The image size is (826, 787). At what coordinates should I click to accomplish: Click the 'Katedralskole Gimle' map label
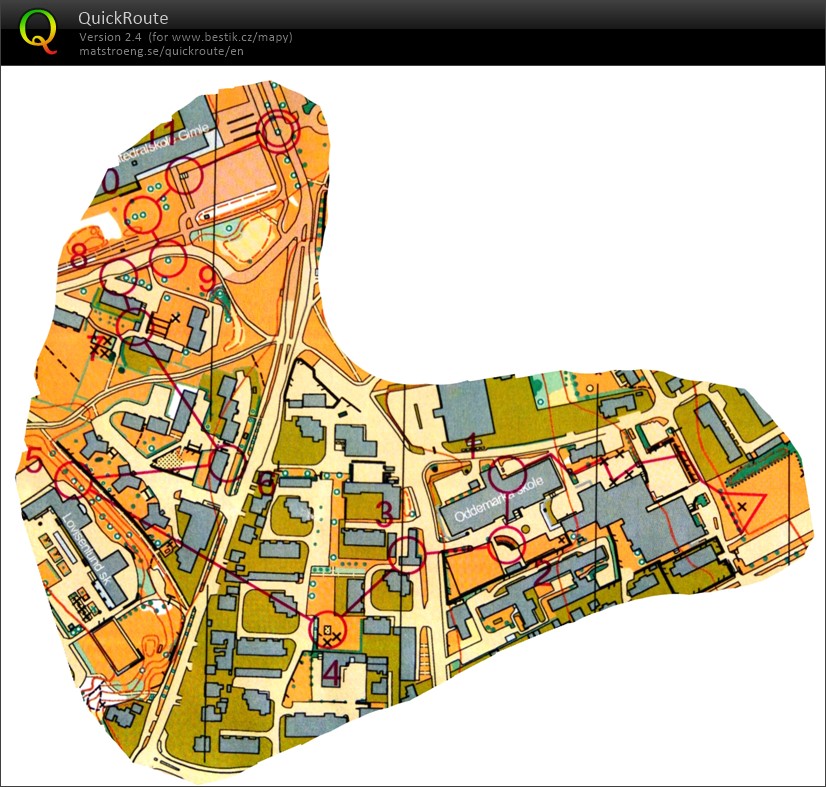point(161,142)
